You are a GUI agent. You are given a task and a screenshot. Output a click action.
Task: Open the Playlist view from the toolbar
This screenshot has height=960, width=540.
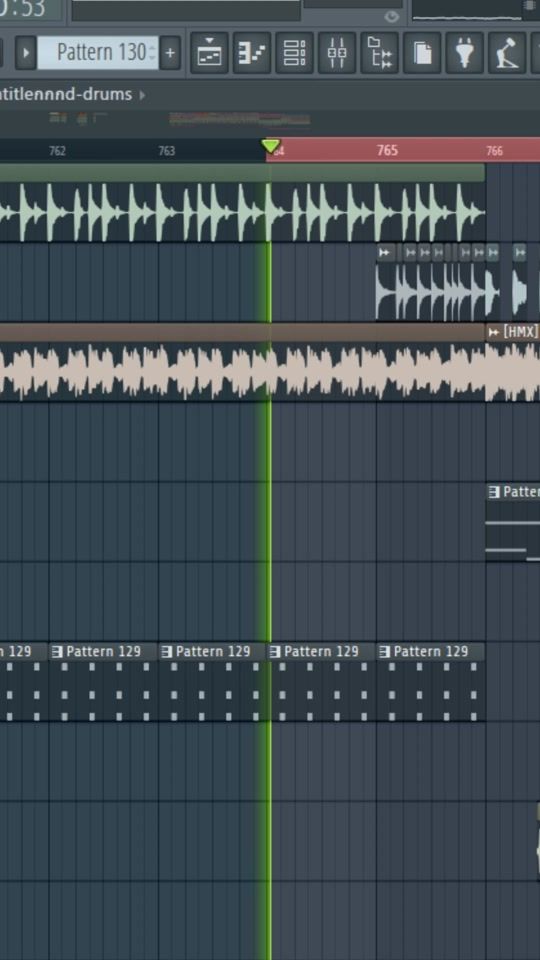pos(209,53)
